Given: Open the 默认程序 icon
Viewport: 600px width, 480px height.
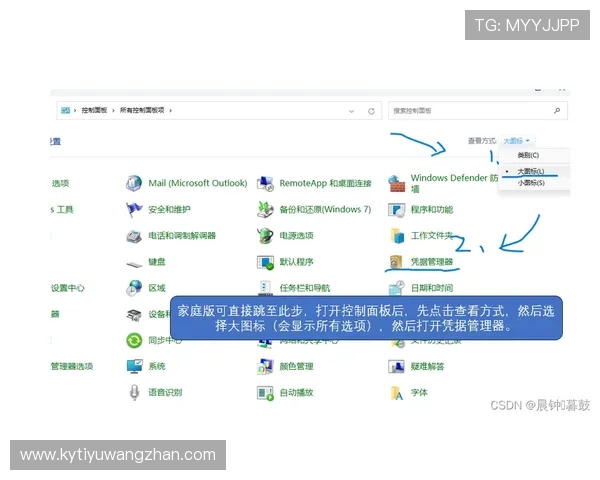Looking at the screenshot, I should point(265,262).
